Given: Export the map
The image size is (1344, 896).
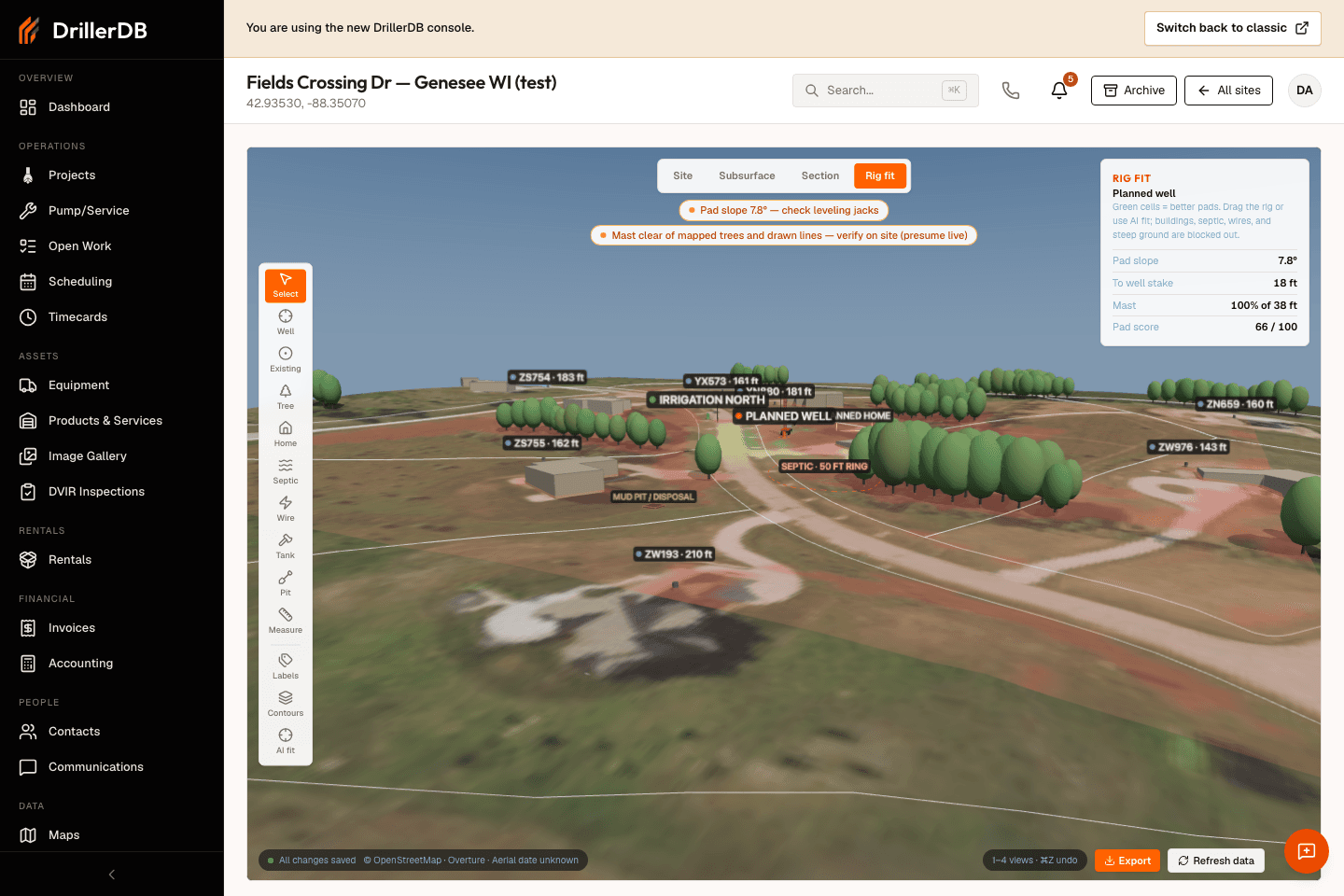Looking at the screenshot, I should (1127, 861).
